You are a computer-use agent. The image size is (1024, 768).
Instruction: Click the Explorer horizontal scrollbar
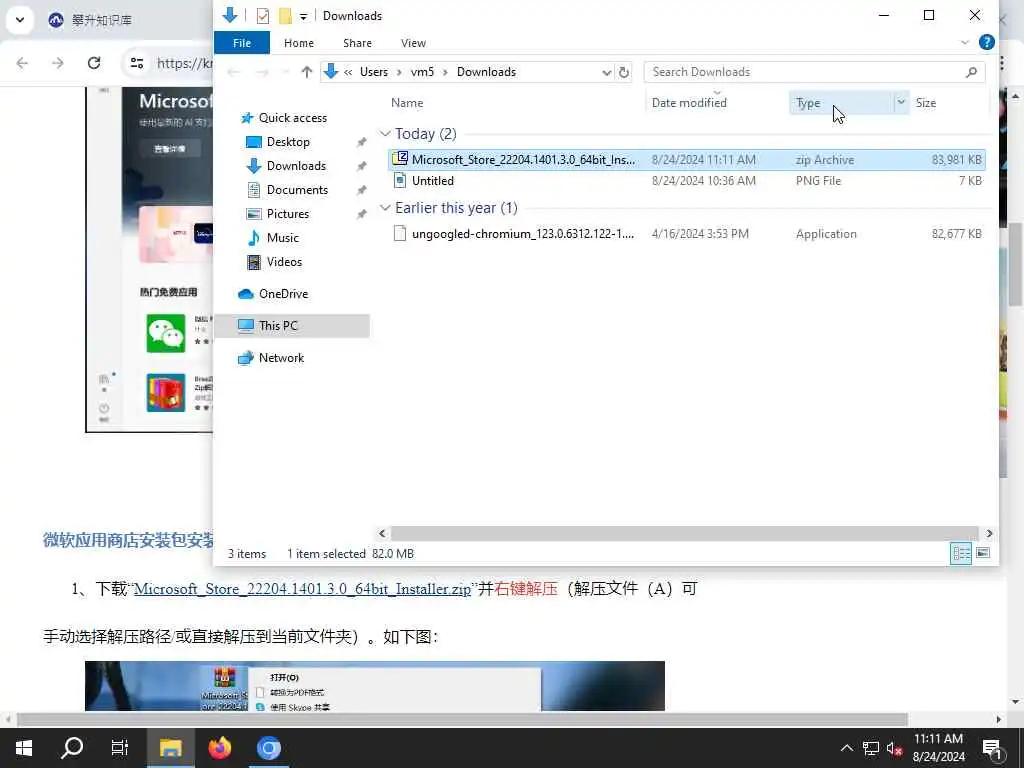coord(684,534)
